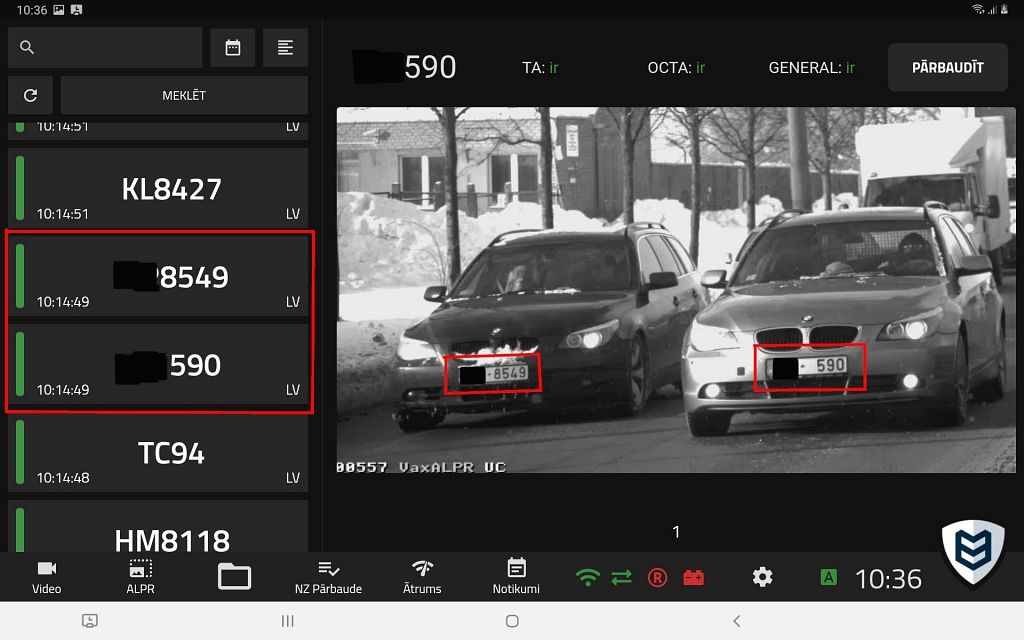Screen dimensions: 1024x640
Task: Click timestamp 10:14:51 on KL8427 row
Action: [x=63, y=214]
